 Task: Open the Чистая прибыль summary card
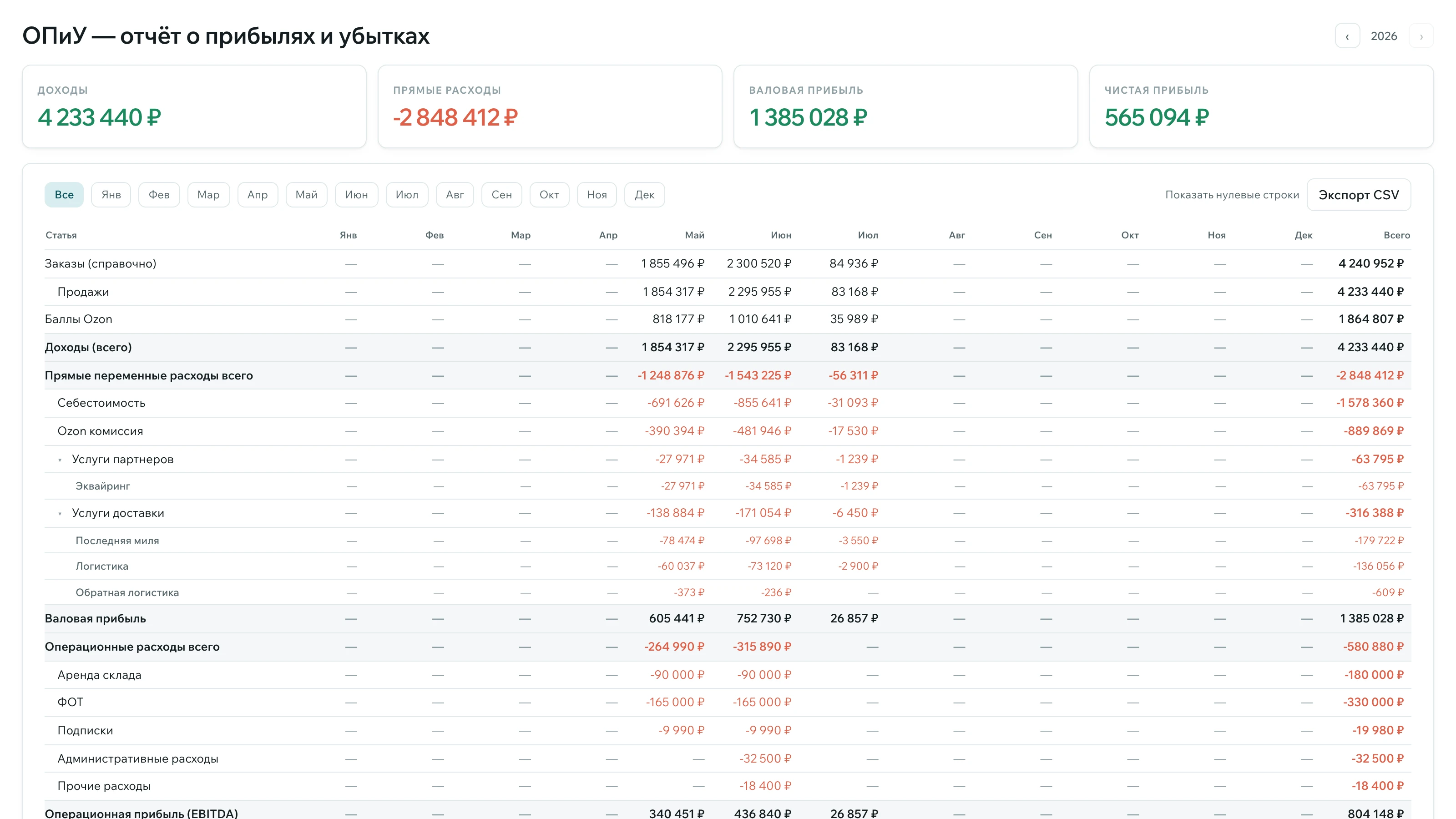(1261, 107)
